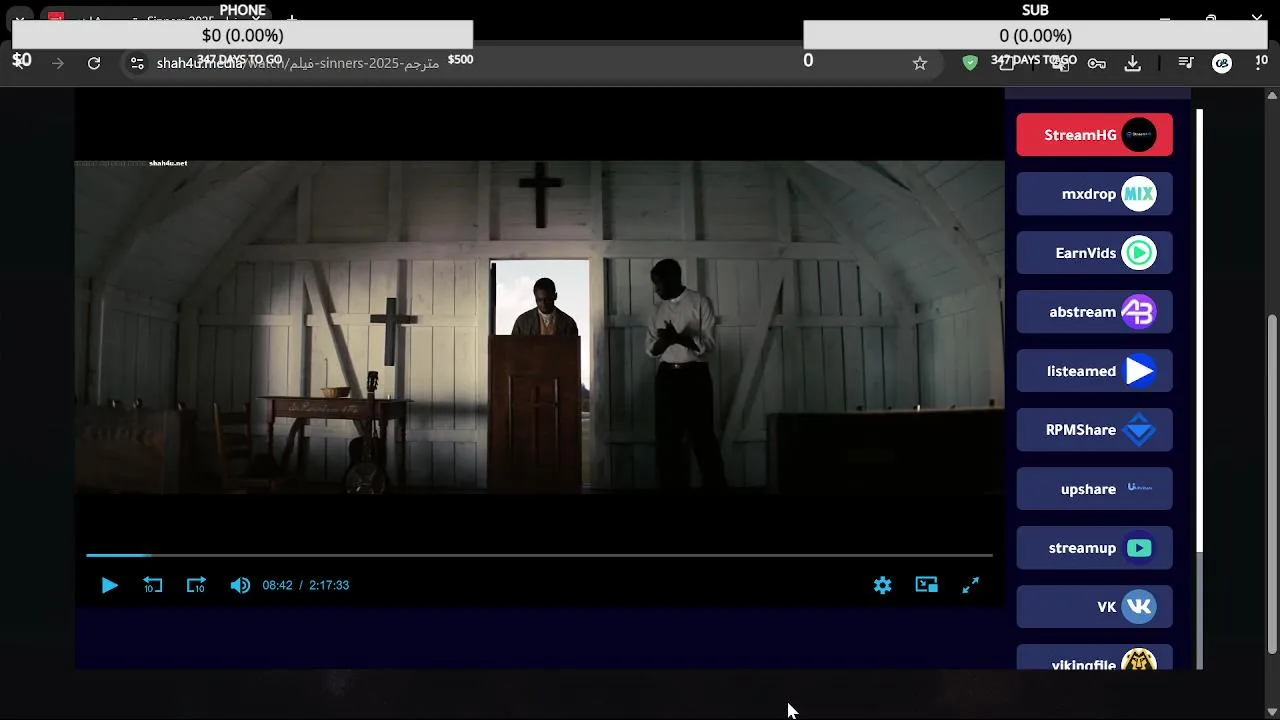The image size is (1280, 720).
Task: Open the shield extension icon
Action: 970,63
